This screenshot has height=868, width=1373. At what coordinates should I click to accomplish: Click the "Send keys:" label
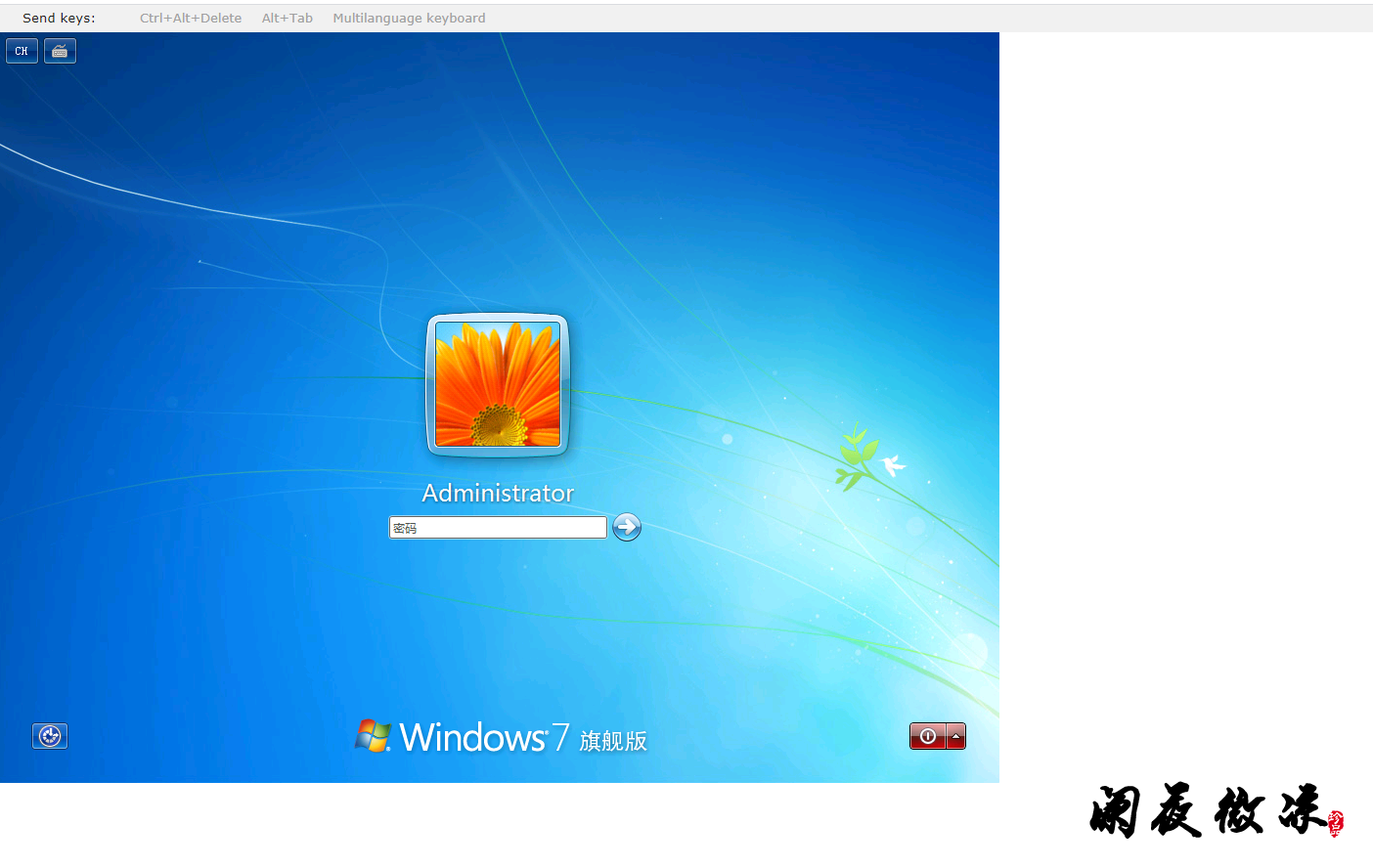pyautogui.click(x=59, y=18)
